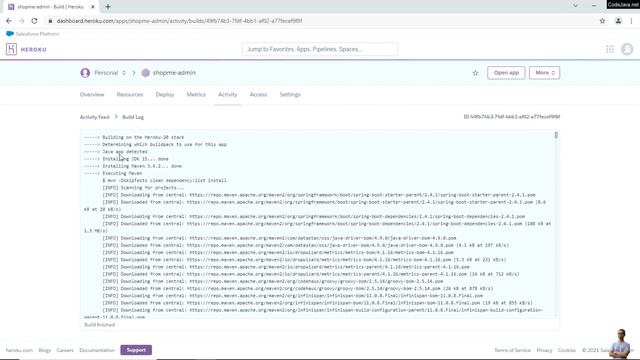
Task: Click the browser back arrow
Action: coord(9,21)
